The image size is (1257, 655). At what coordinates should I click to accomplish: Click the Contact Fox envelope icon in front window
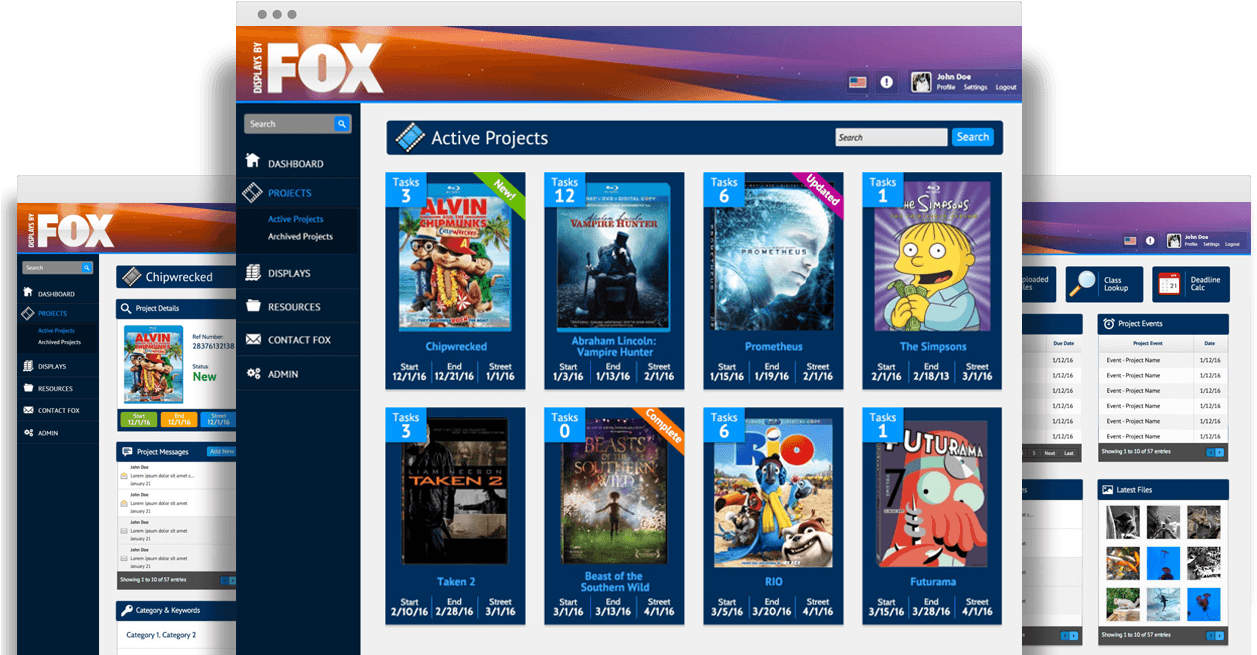tap(253, 340)
